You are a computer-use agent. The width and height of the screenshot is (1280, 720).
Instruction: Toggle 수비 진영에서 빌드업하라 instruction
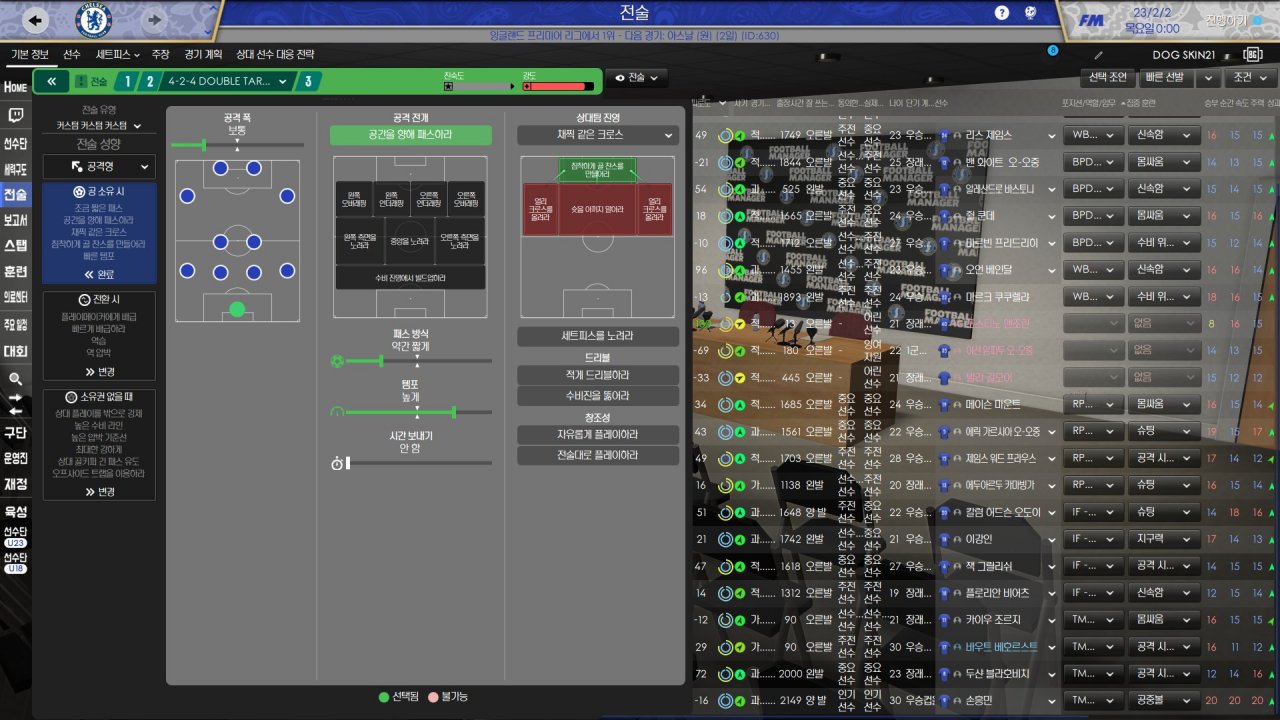pyautogui.click(x=410, y=278)
